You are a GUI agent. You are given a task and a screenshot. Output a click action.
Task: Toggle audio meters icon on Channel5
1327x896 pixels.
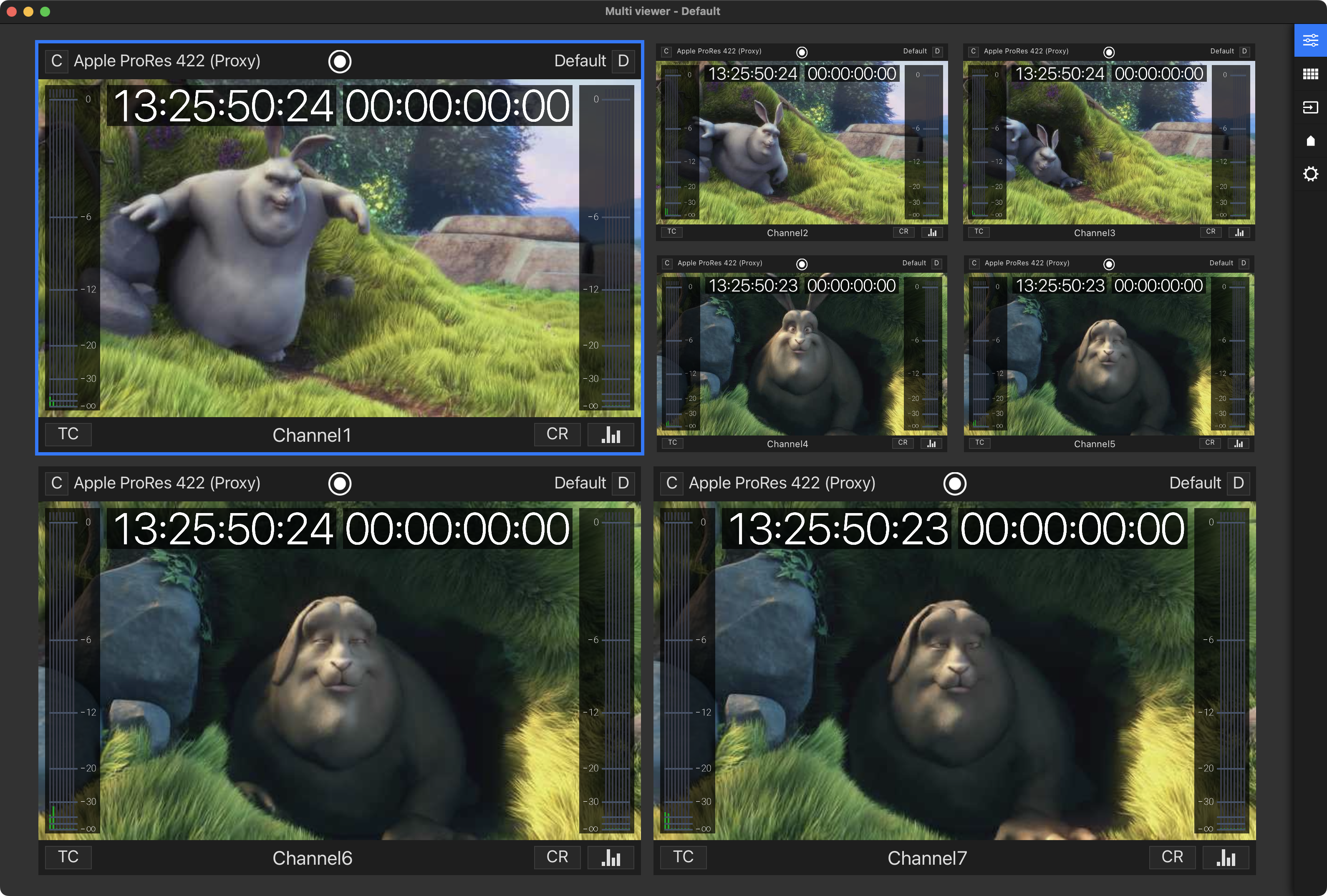click(x=1239, y=443)
